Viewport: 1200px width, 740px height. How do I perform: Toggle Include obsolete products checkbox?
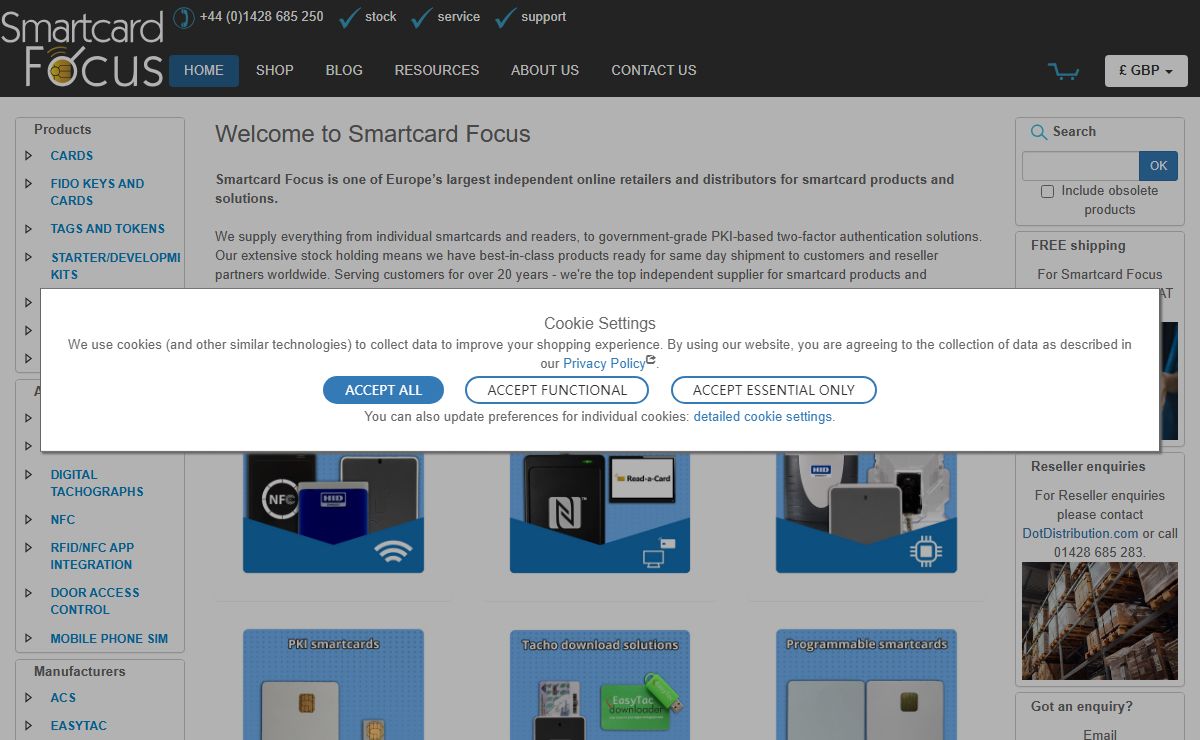coord(1047,191)
